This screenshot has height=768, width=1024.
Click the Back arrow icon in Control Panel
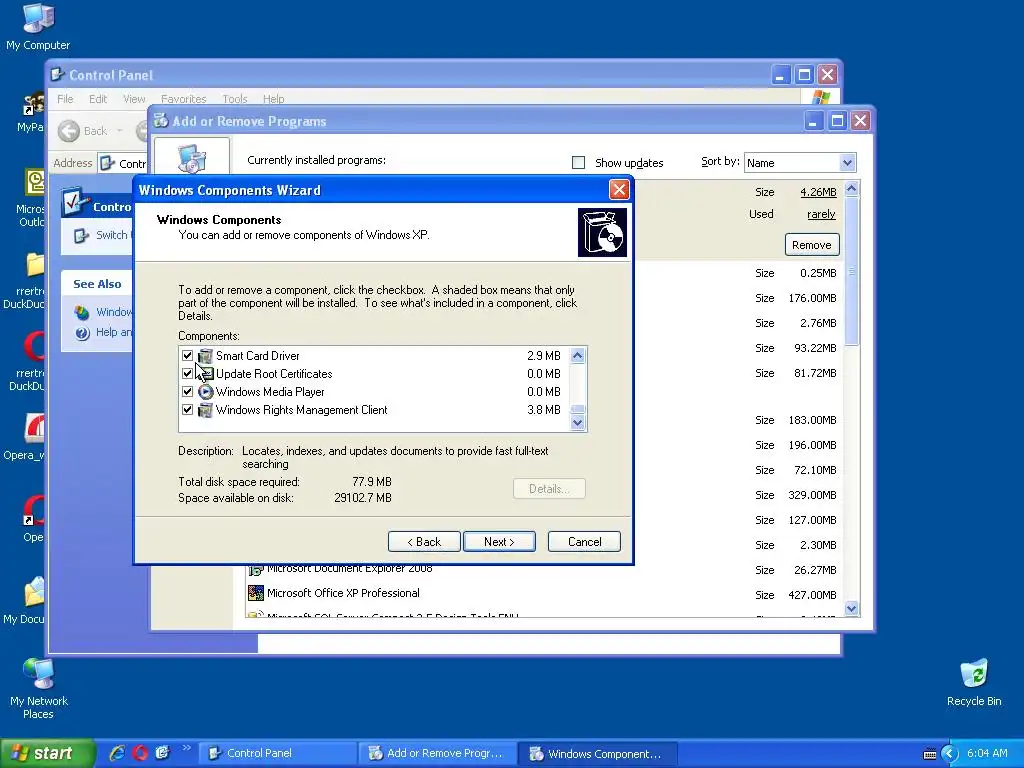coord(69,131)
